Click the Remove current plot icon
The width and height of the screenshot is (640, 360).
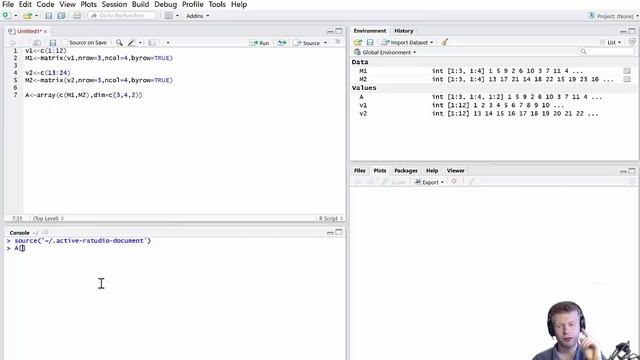[x=454, y=182]
